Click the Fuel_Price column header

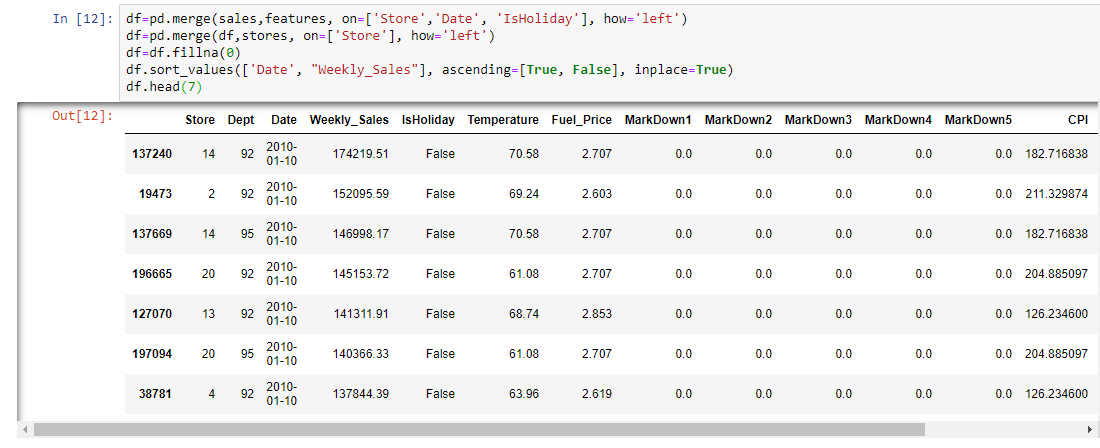click(582, 121)
